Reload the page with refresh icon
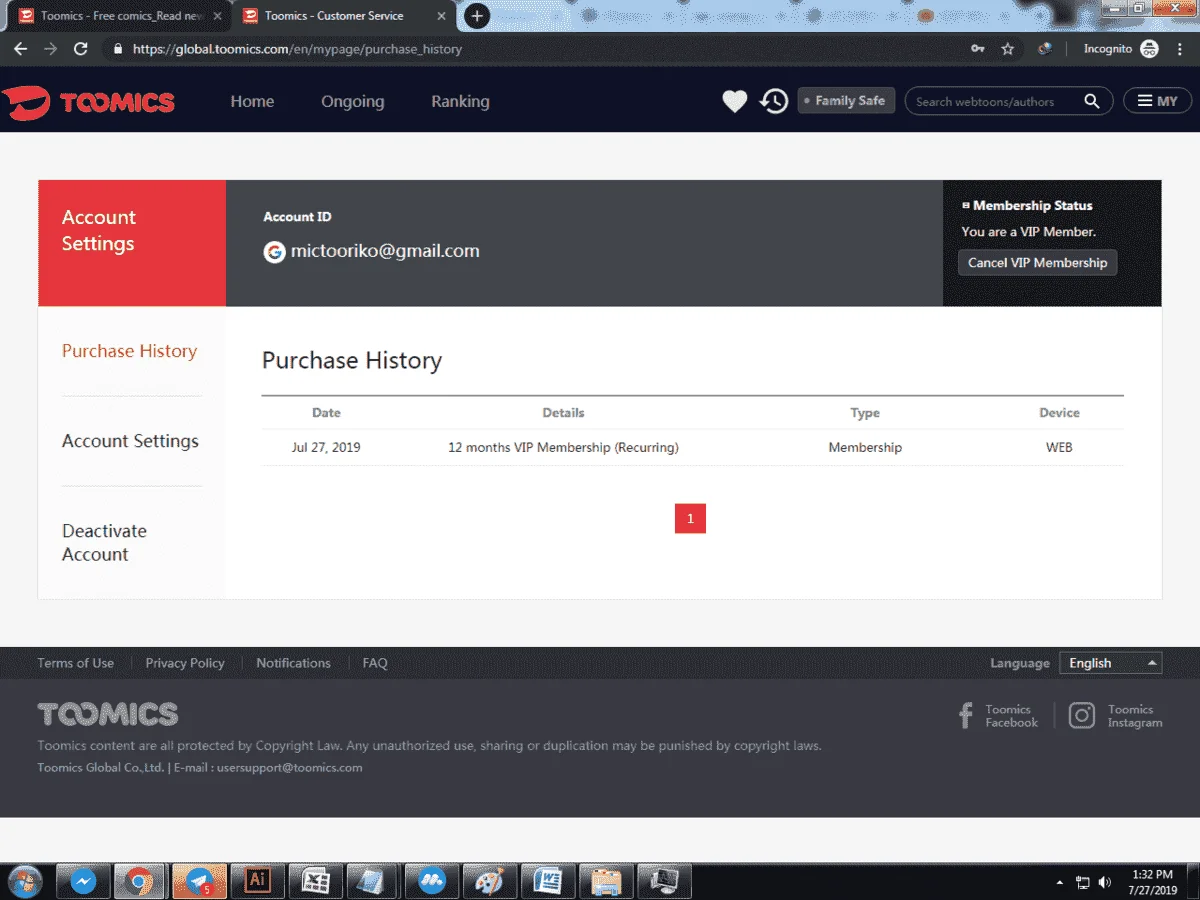1200x900 pixels. click(x=82, y=48)
